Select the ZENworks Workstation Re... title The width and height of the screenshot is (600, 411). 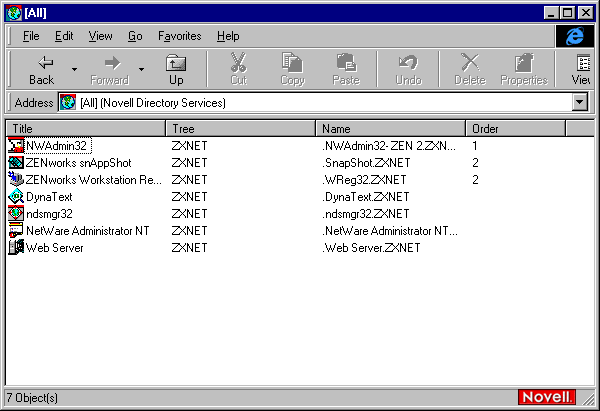(x=94, y=179)
